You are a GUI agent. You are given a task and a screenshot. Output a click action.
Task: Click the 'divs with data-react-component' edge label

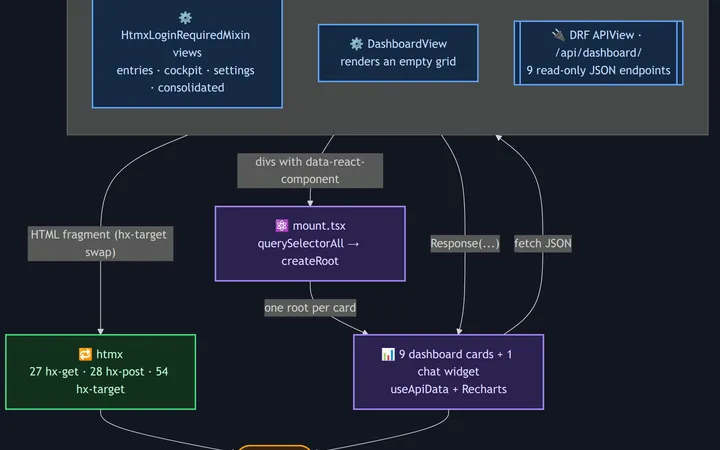pyautogui.click(x=310, y=170)
